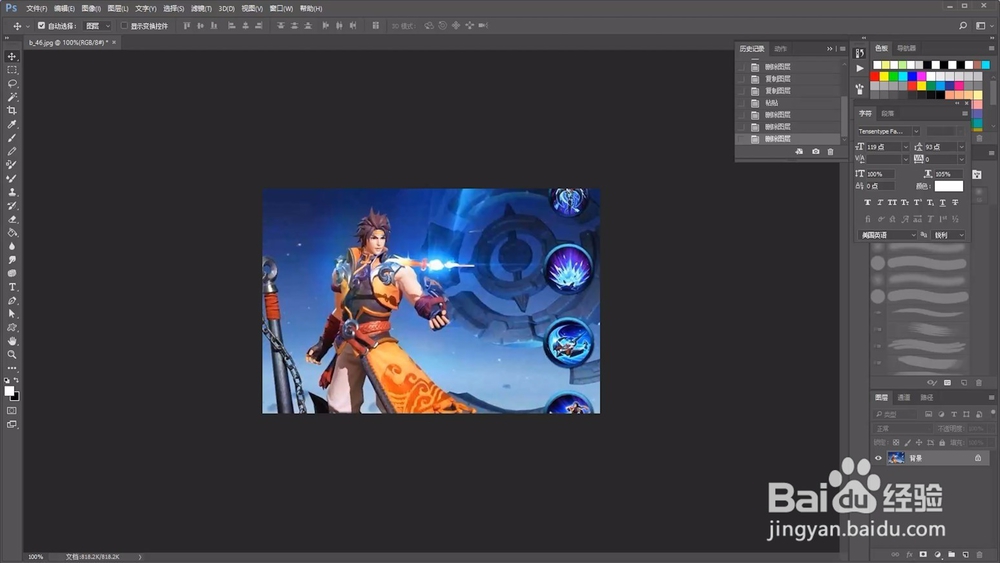The image size is (1000, 563).
Task: Select the Move tool in the toolbox
Action: (11, 57)
